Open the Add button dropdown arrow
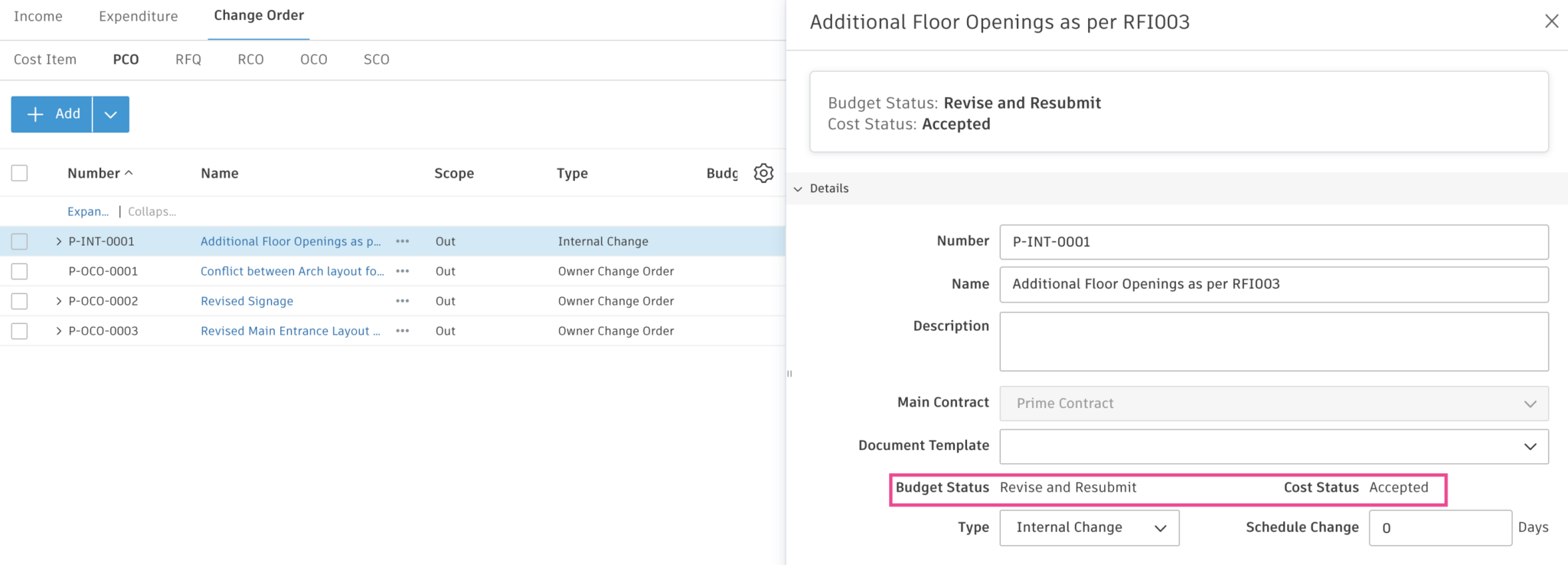 [111, 114]
